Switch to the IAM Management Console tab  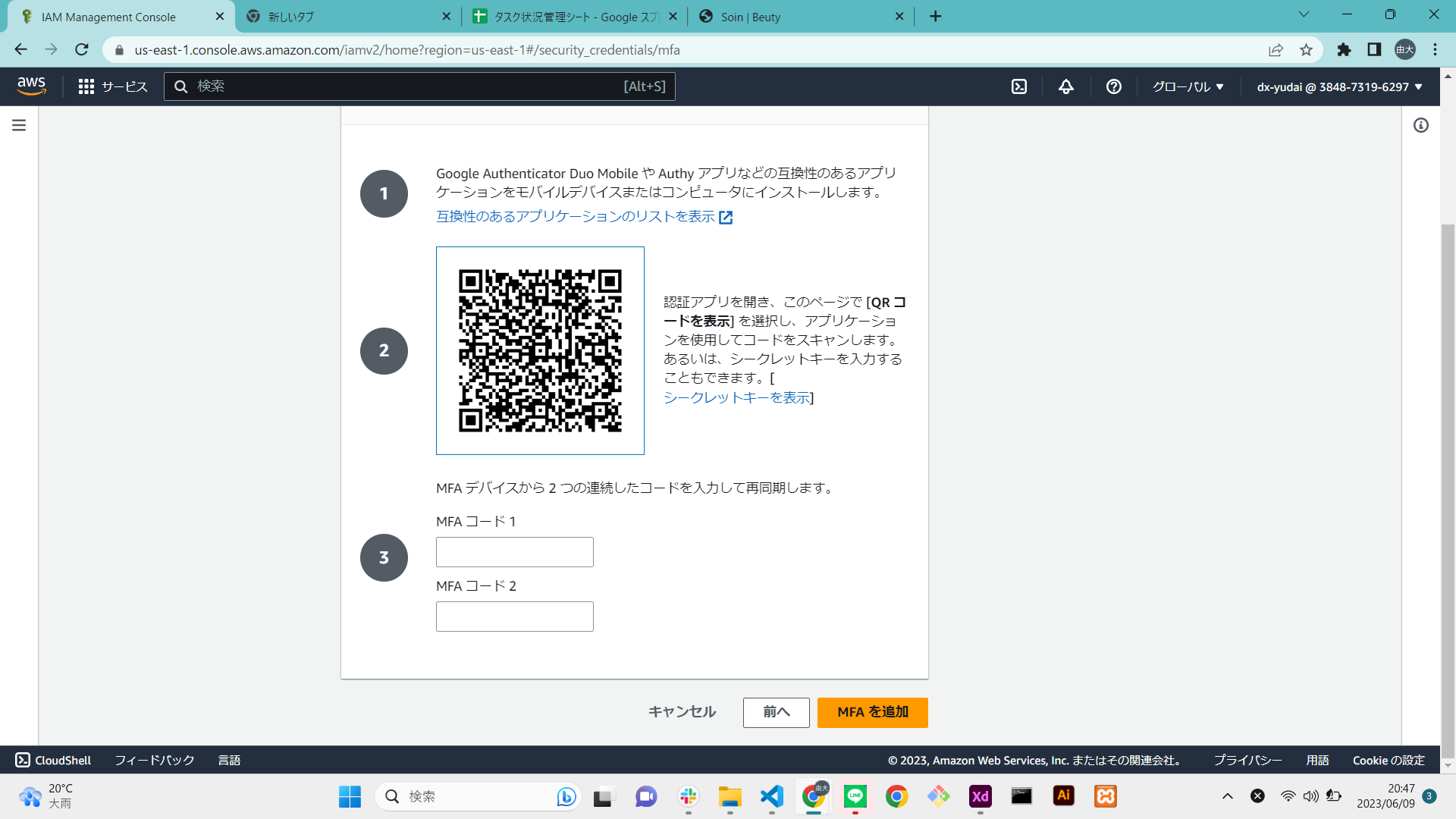point(121,17)
